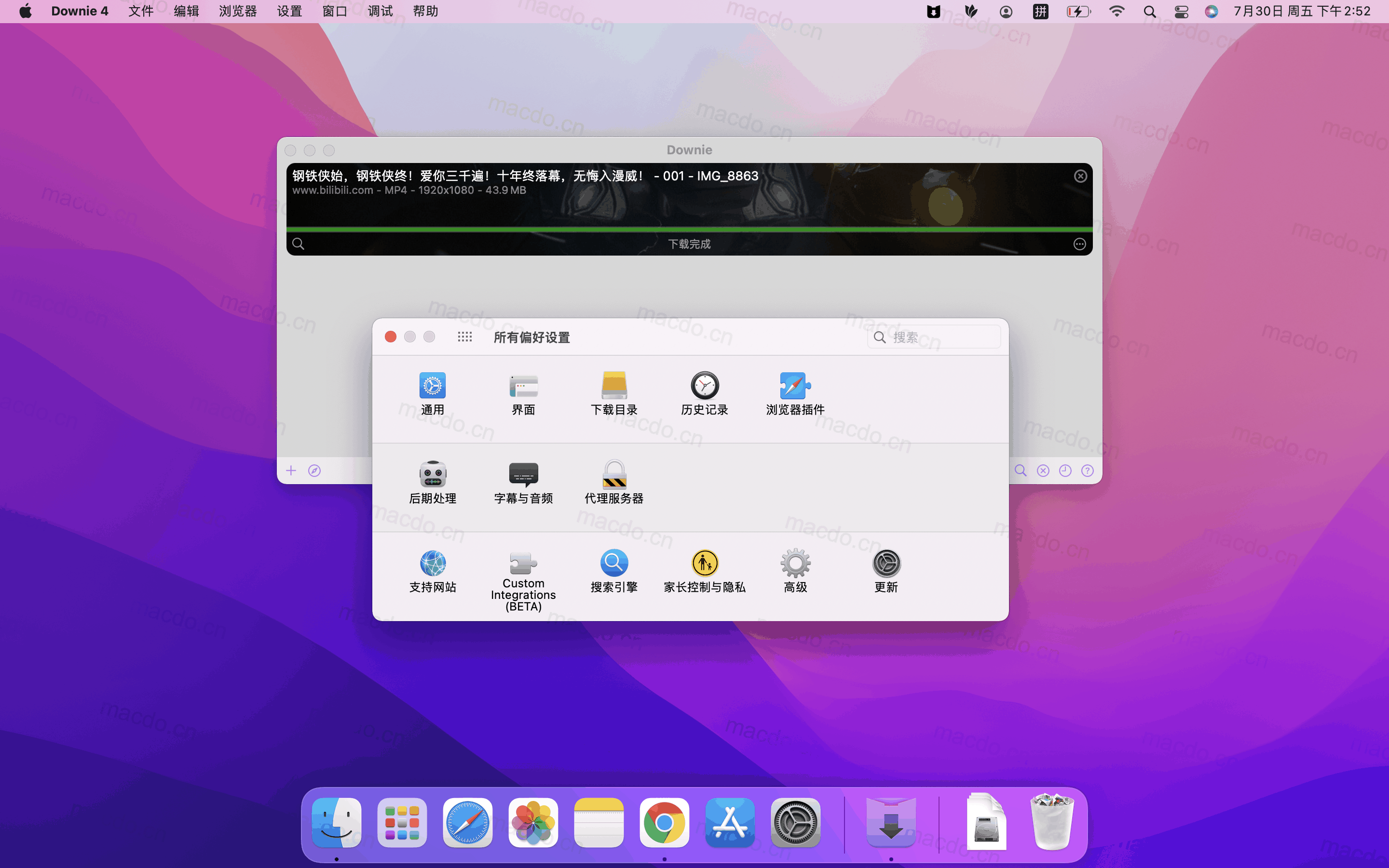Open the 编辑 menu

186,12
